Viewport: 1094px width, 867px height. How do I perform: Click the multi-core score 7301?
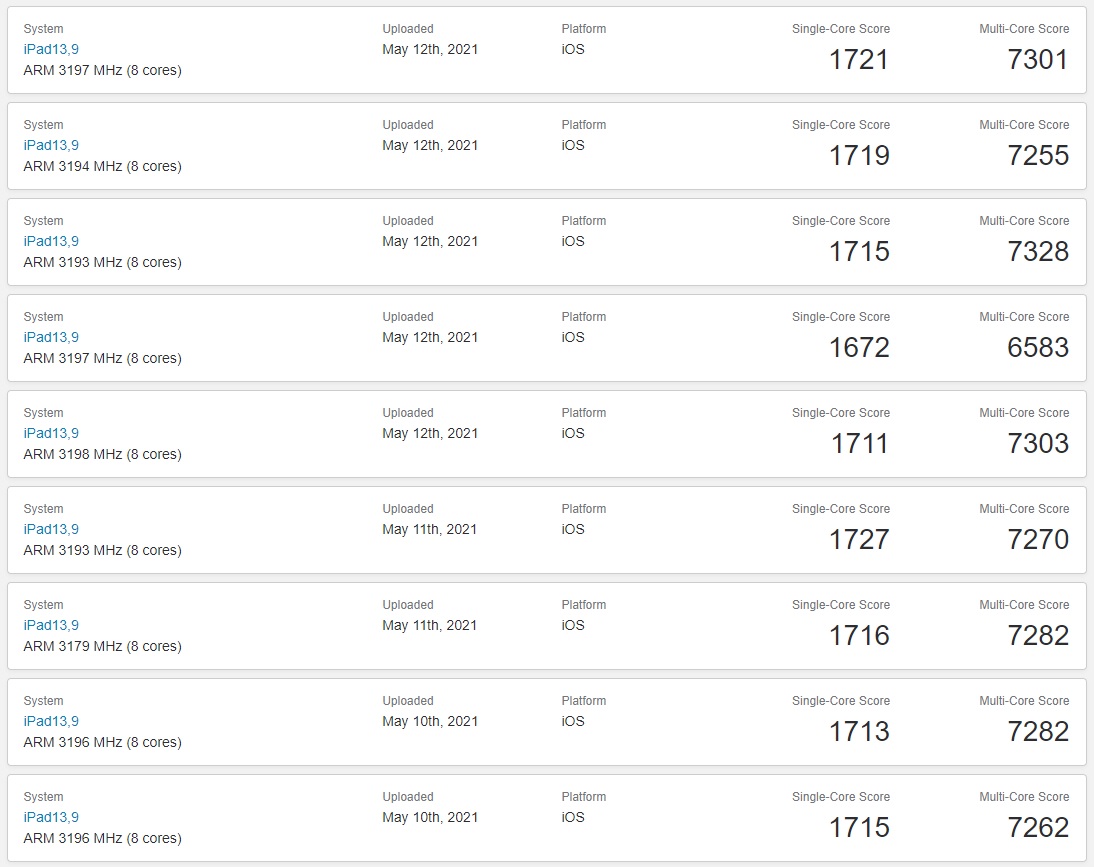coord(1037,60)
